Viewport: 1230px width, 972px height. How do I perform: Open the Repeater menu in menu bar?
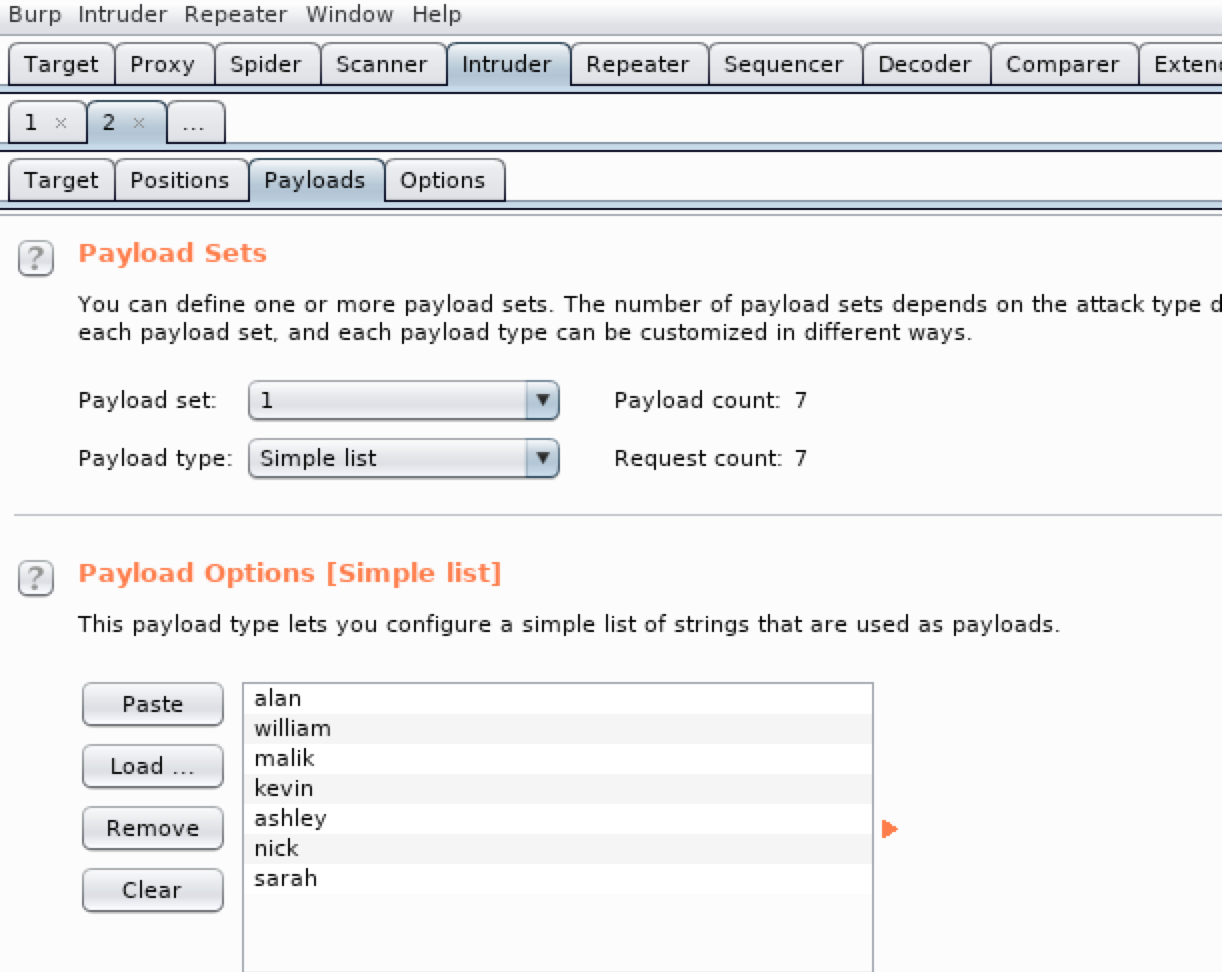236,15
